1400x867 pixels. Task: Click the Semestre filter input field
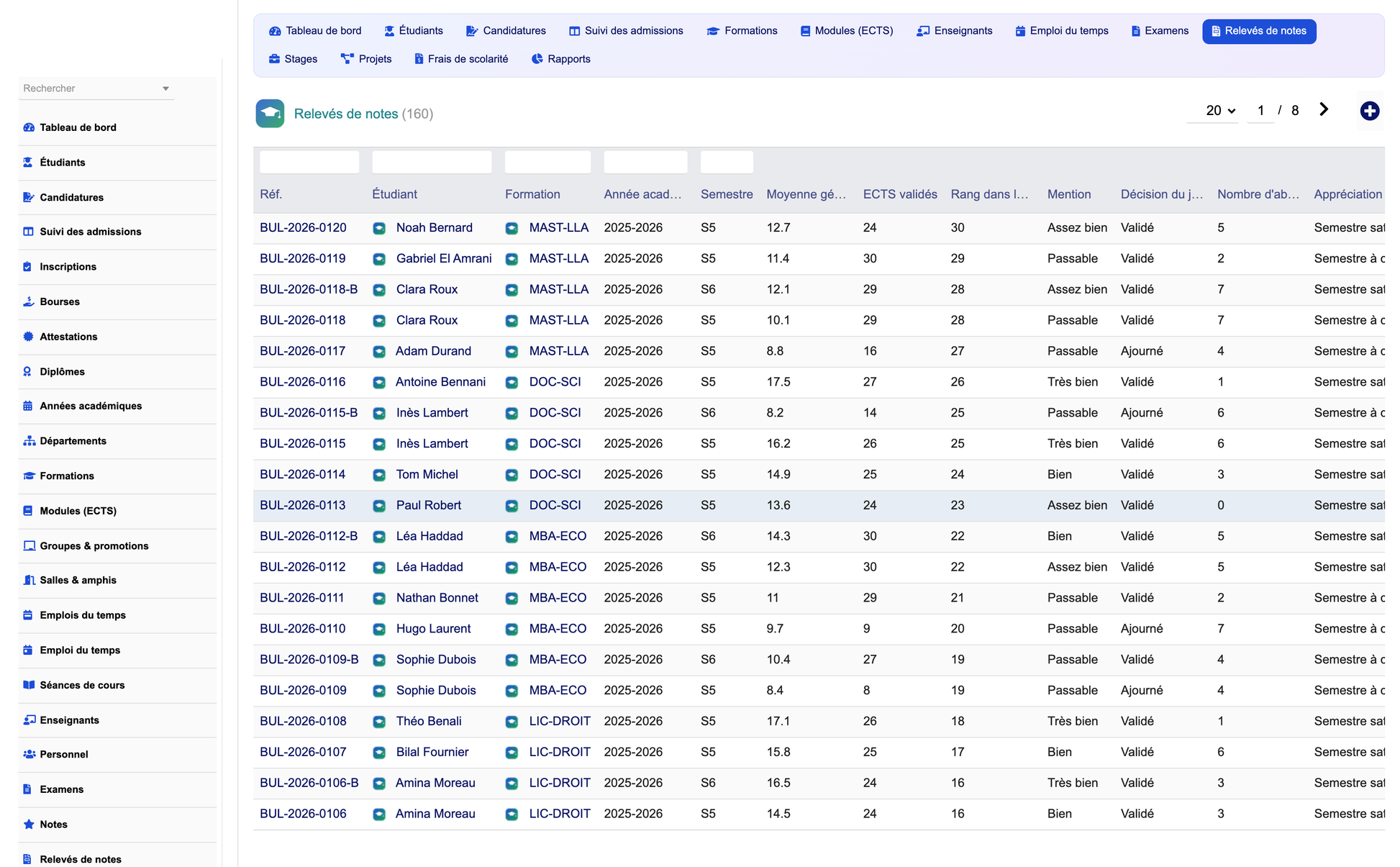click(727, 162)
